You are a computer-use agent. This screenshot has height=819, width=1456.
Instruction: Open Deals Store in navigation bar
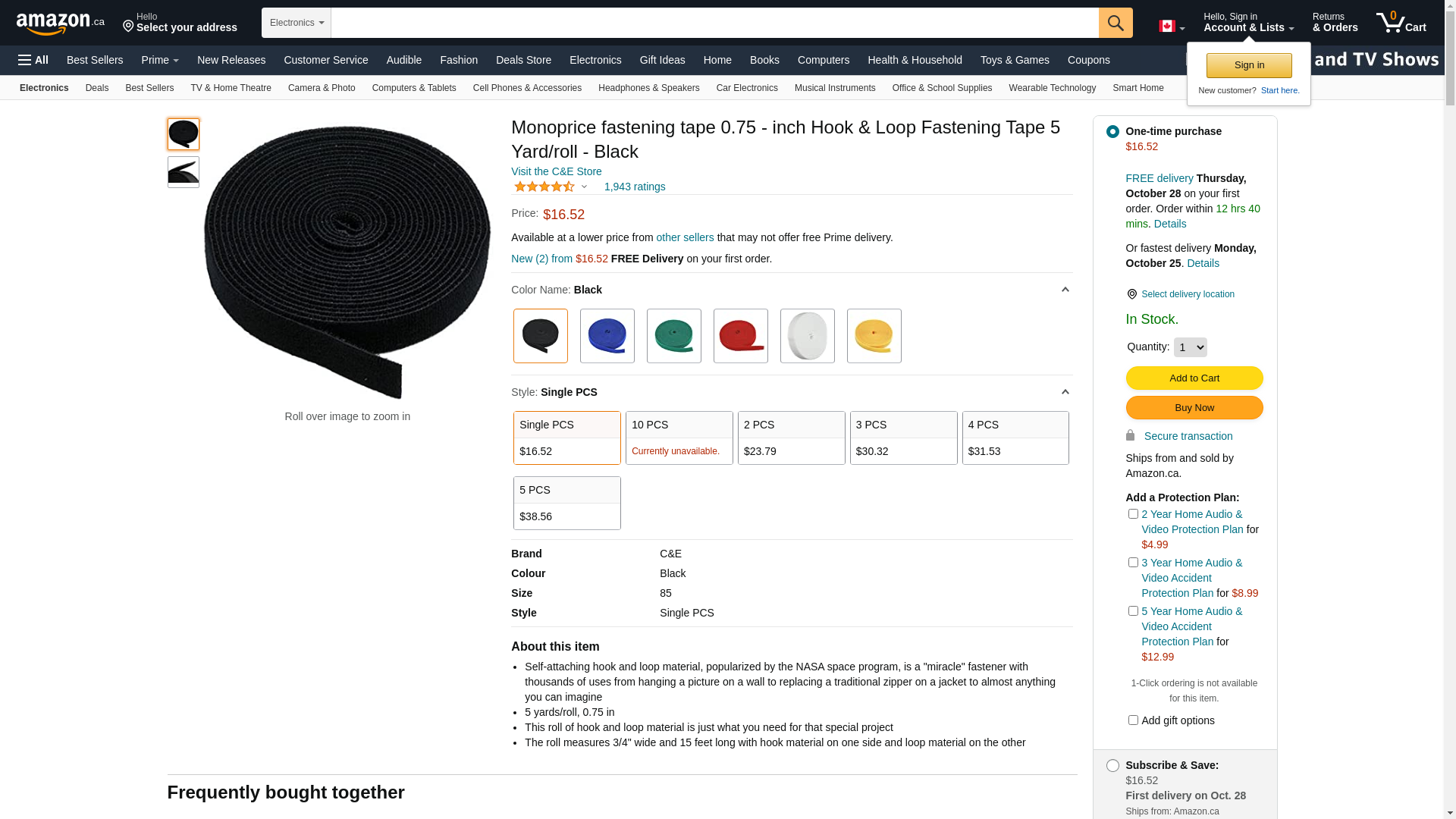tap(523, 60)
